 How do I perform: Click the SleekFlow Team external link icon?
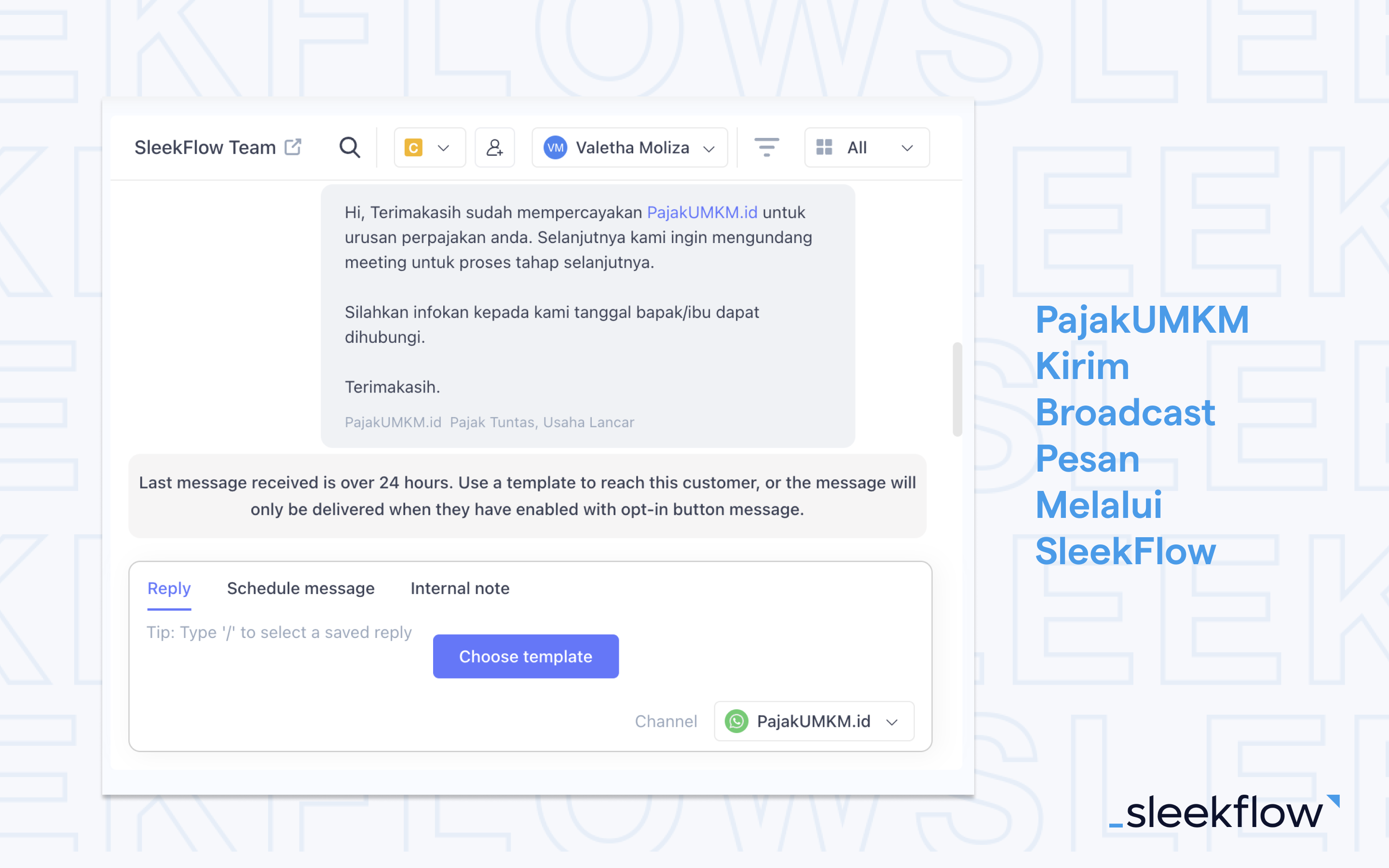pos(294,147)
